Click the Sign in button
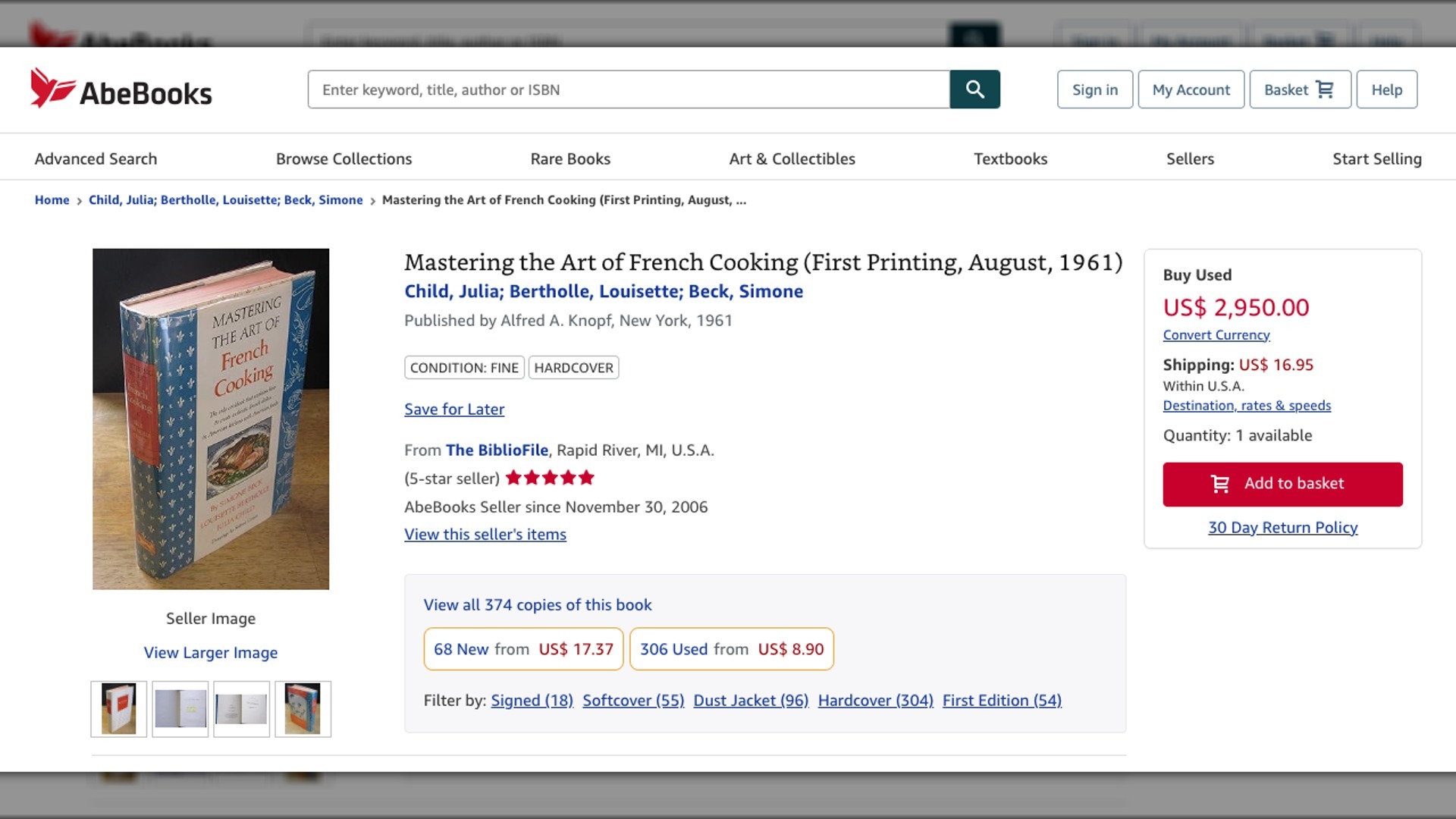1456x819 pixels. coord(1094,89)
